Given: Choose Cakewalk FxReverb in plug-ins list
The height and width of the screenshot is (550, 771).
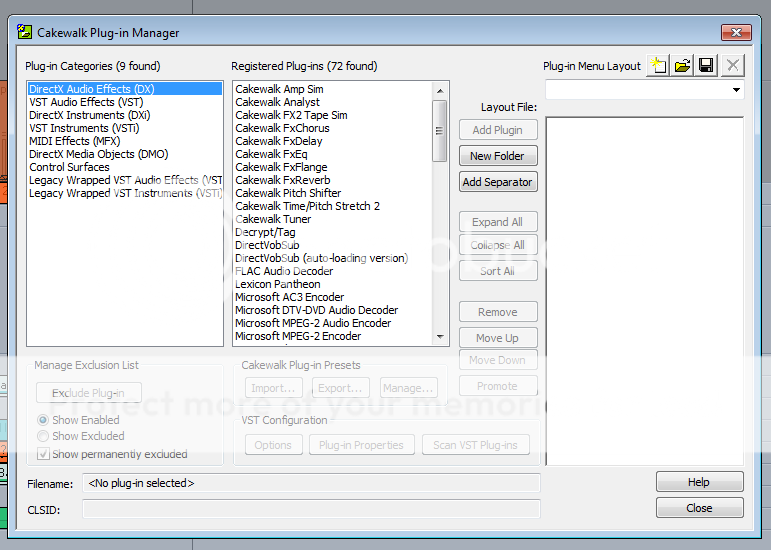Looking at the screenshot, I should click(285, 180).
